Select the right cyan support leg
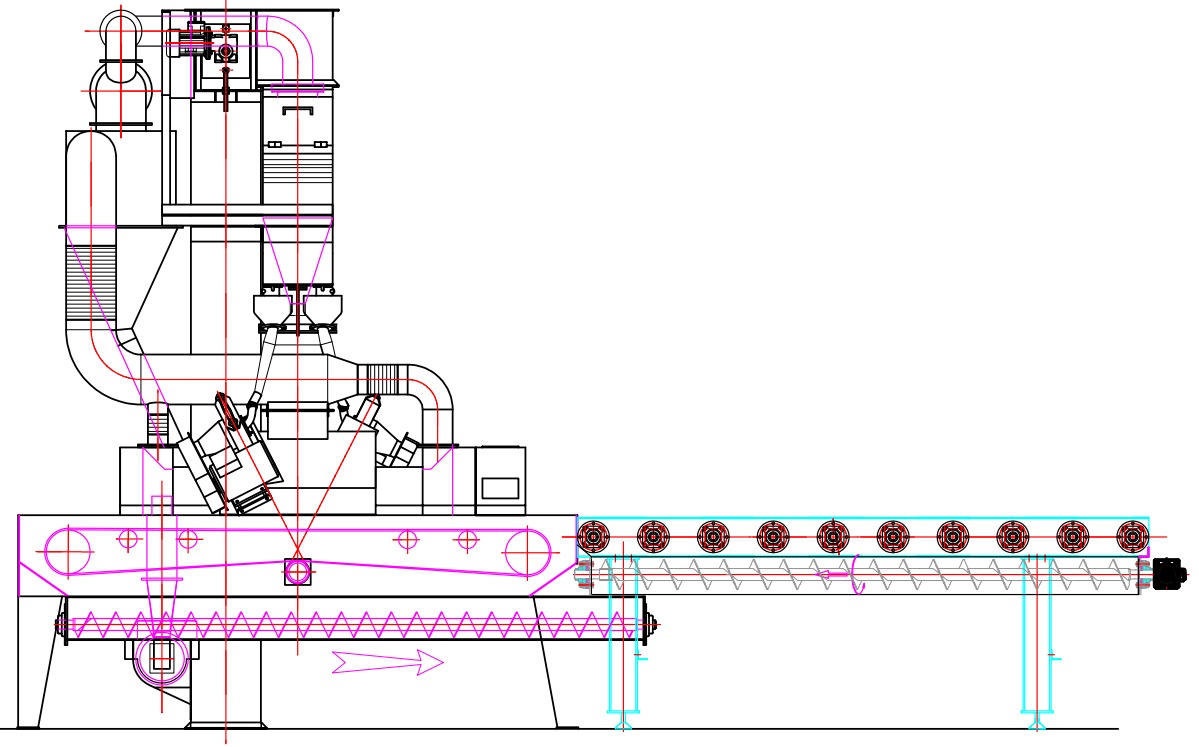Image resolution: width=1199 pixels, height=747 pixels. (x=1036, y=640)
